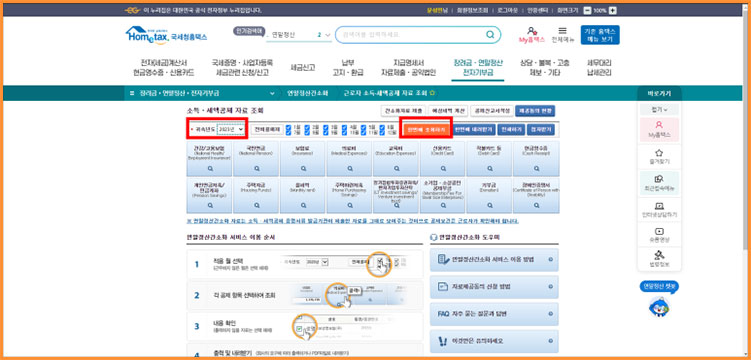This screenshot has height=360, width=751.
Task: Toggle the 11월 month checkbox
Action: pyautogui.click(x=364, y=132)
